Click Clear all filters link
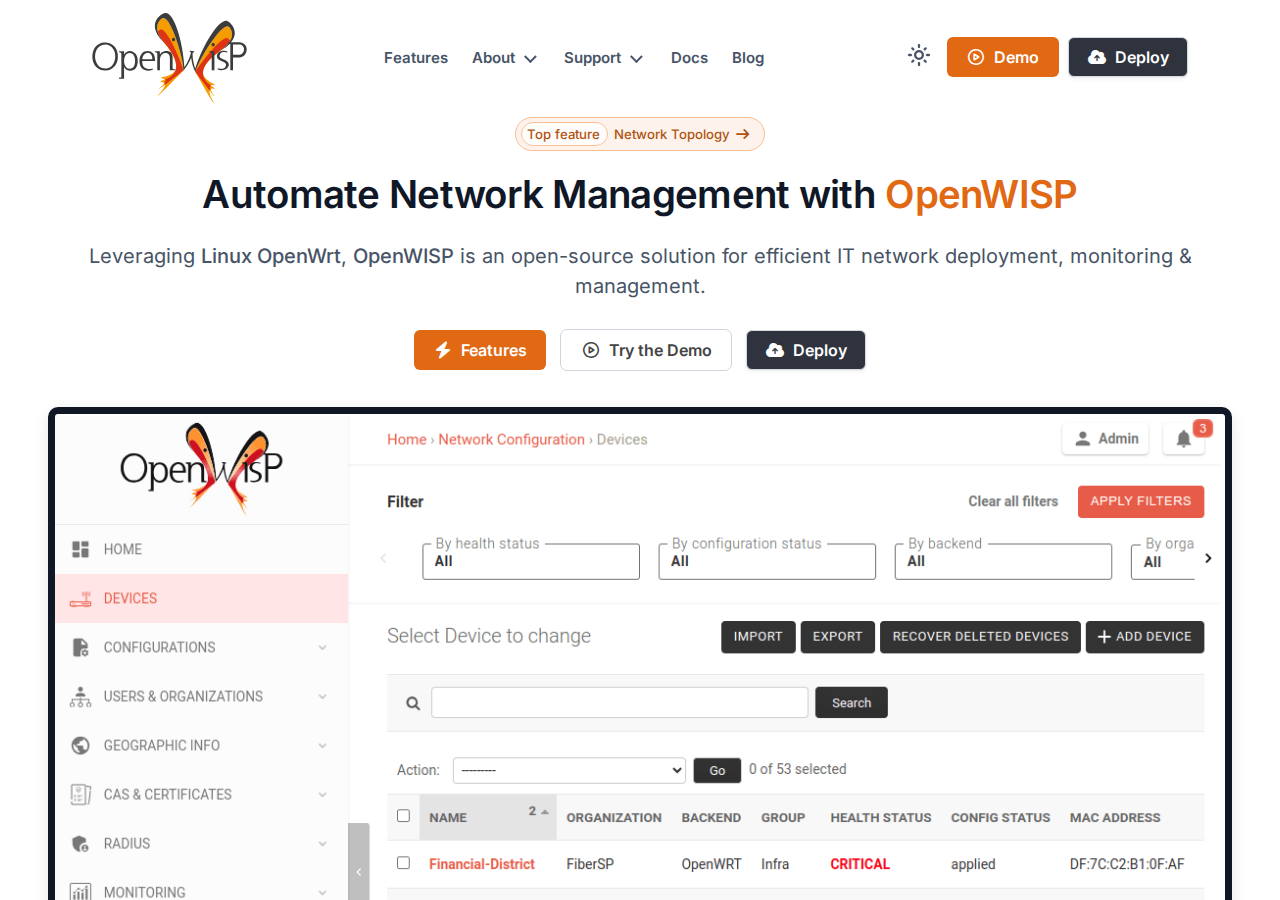Screen dimensions: 1280x900 pyautogui.click(x=1013, y=501)
